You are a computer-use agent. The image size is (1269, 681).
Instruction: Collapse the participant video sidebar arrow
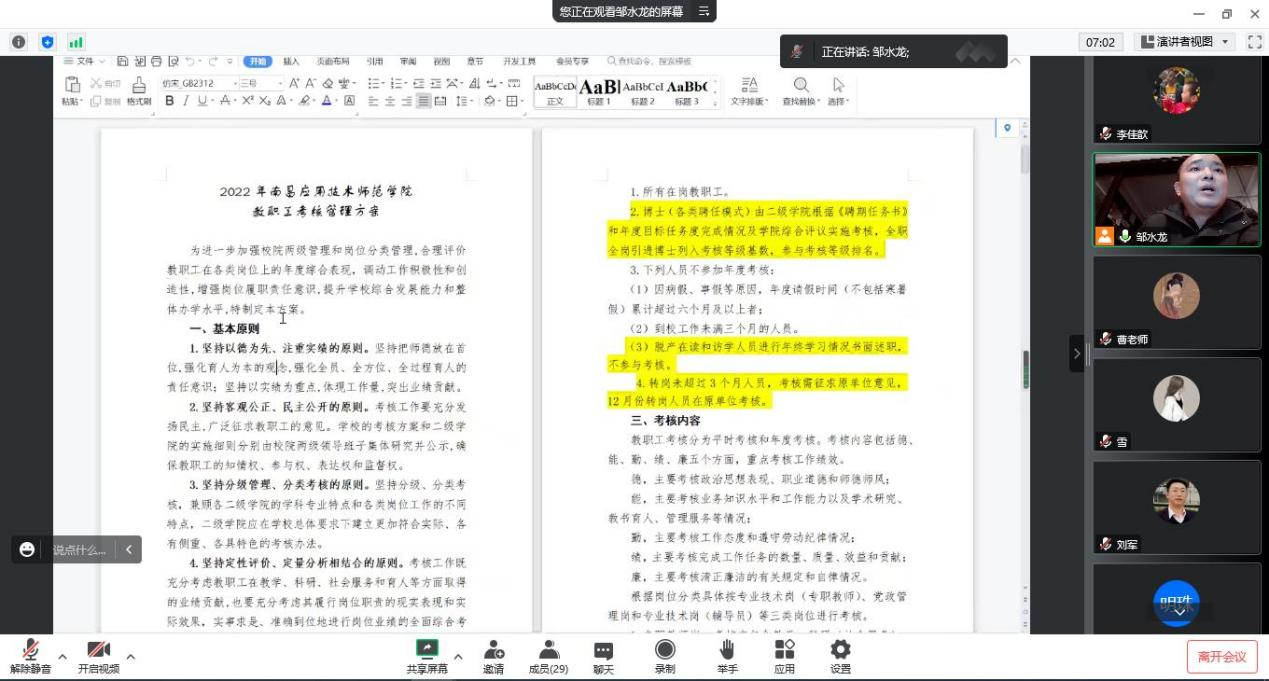1077,353
